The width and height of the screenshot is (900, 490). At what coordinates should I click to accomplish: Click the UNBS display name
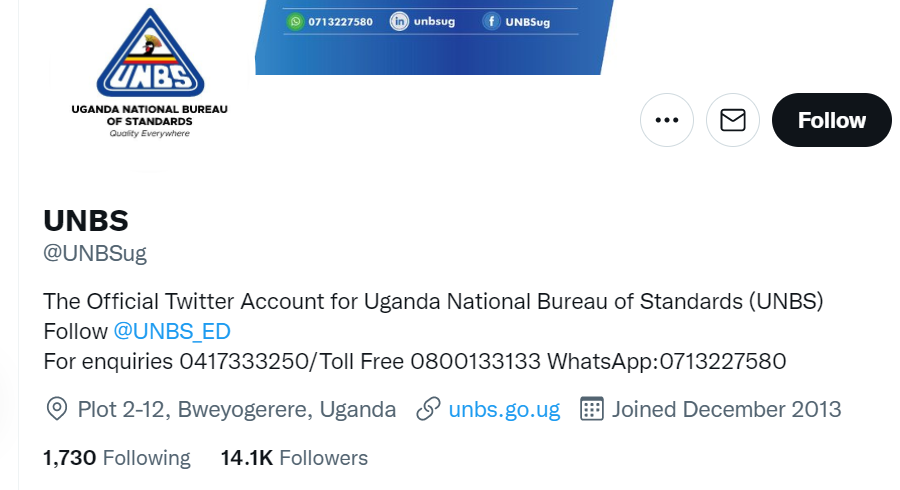(x=86, y=220)
